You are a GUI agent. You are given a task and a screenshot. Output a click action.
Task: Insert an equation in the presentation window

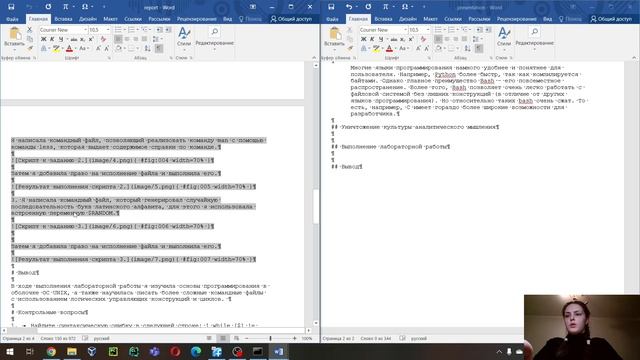pyautogui.click(x=385, y=7)
